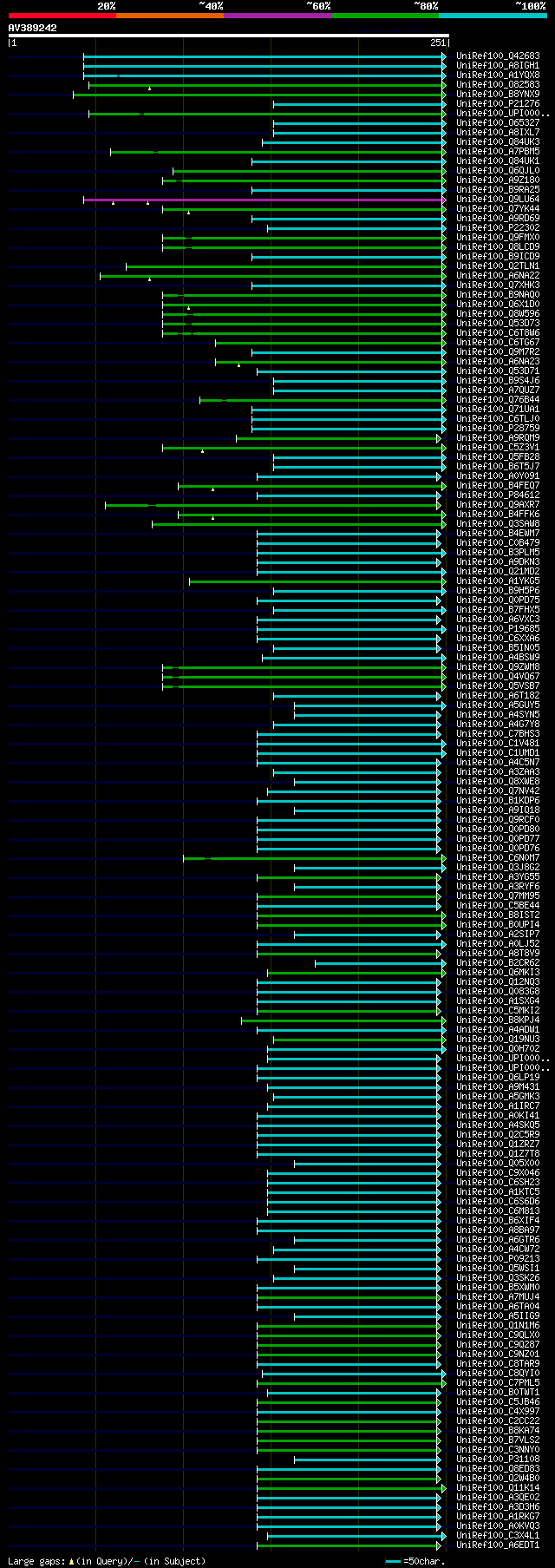Click the orange ~40% identity legend segment
The height and width of the screenshot is (1568, 555).
coord(170,15)
